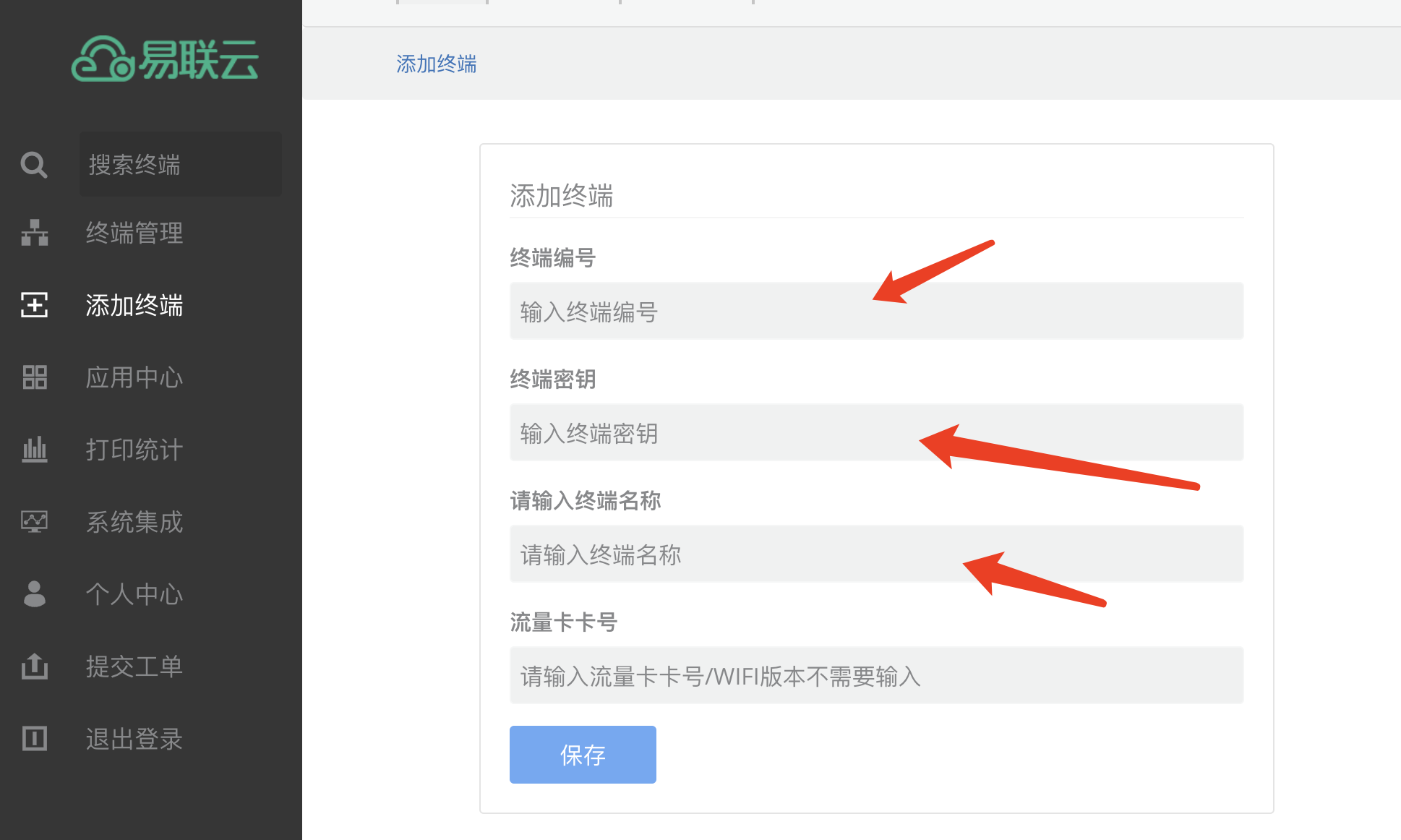Click the 添加终端 breadcrumb link
Viewport: 1401px width, 840px height.
pos(437,64)
